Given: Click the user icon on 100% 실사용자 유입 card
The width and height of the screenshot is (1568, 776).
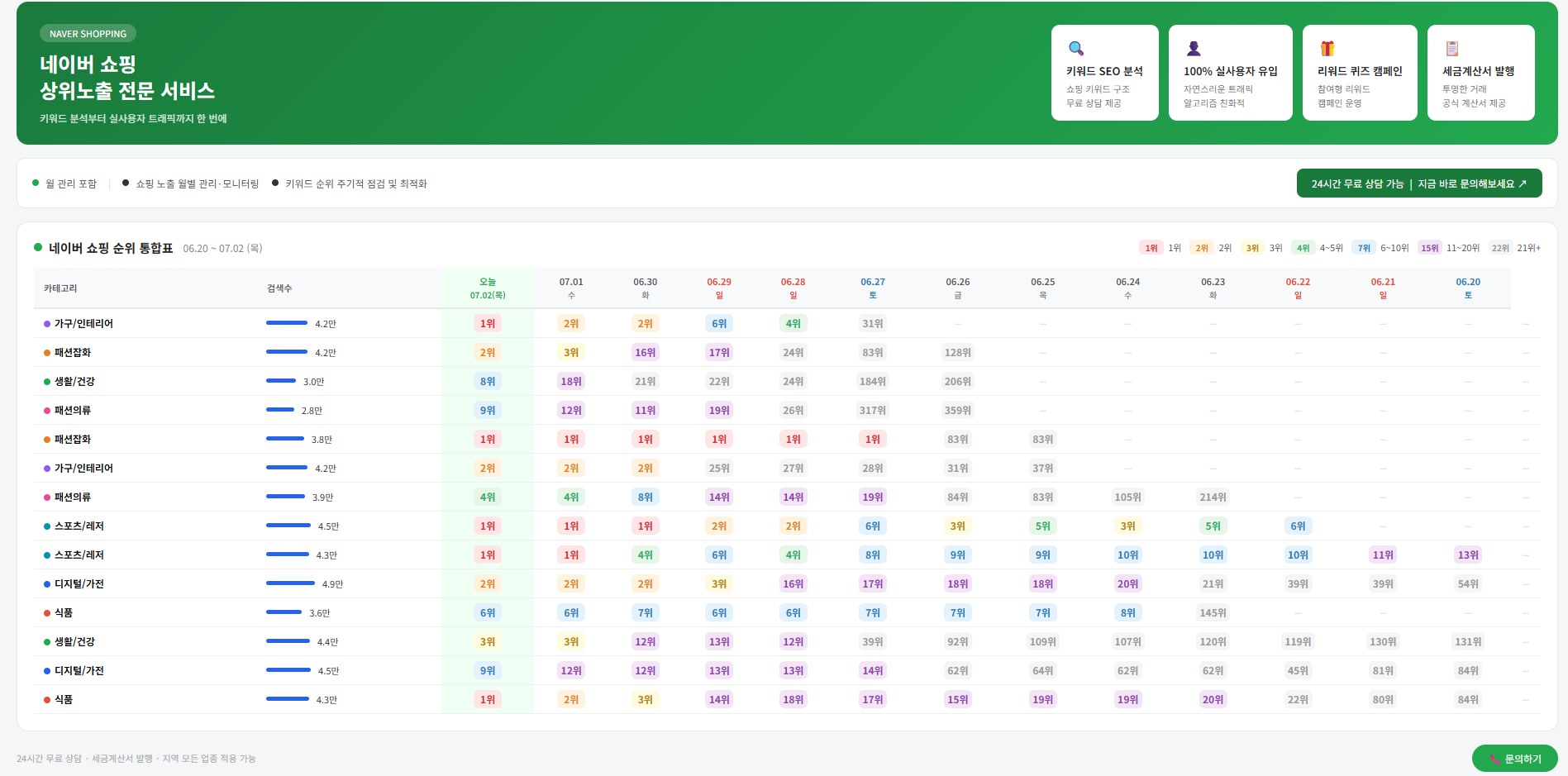Looking at the screenshot, I should (x=1193, y=48).
